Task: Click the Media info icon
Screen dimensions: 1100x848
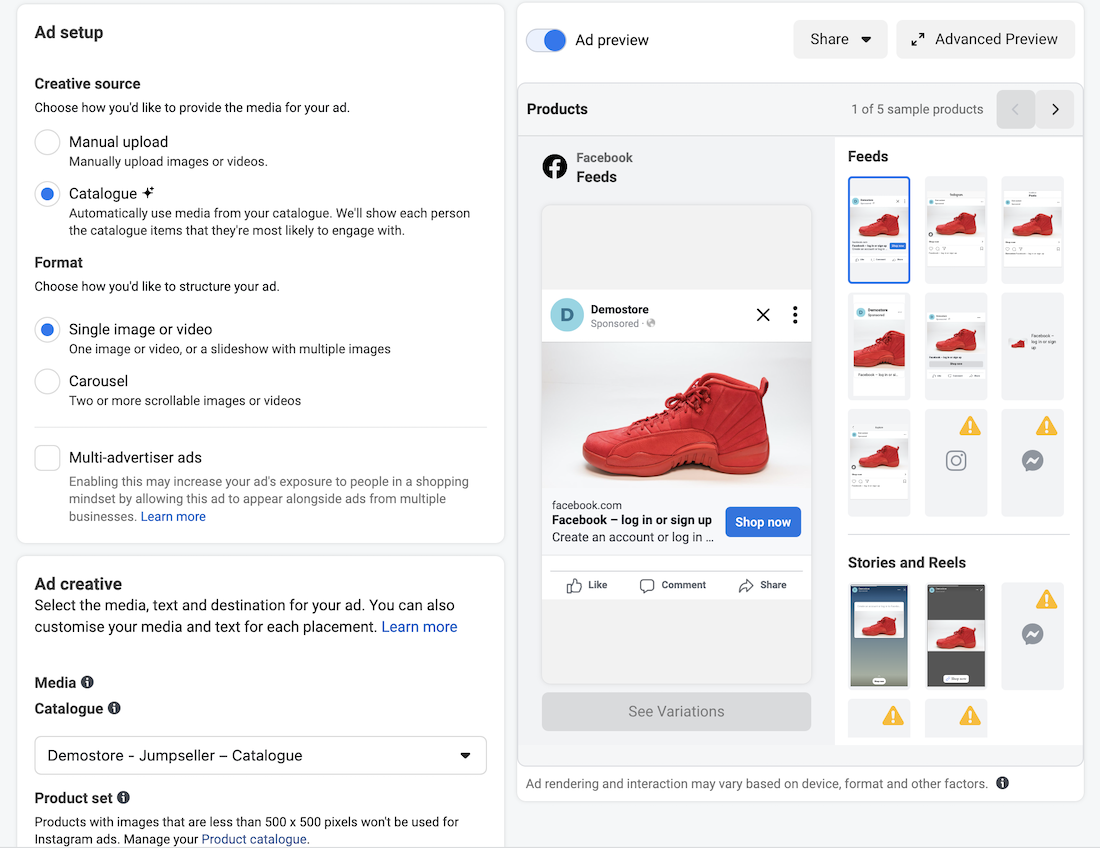Action: [87, 682]
